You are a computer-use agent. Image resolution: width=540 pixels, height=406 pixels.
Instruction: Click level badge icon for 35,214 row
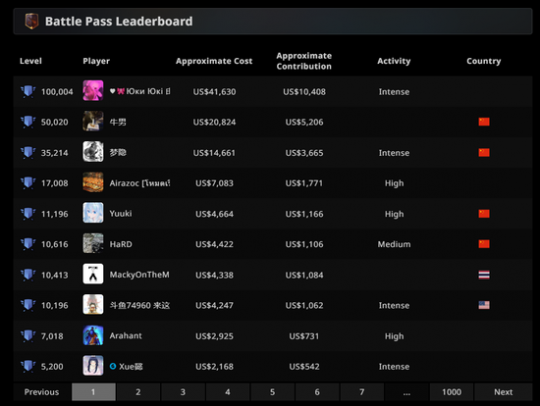tap(28, 153)
